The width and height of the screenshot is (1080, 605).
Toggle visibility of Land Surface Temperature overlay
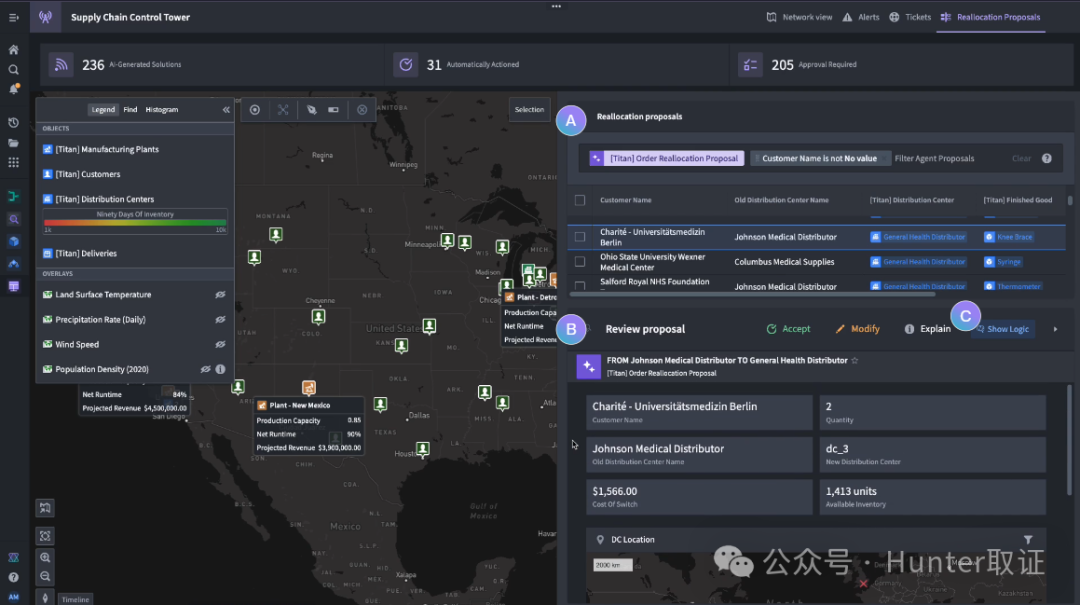click(x=220, y=295)
